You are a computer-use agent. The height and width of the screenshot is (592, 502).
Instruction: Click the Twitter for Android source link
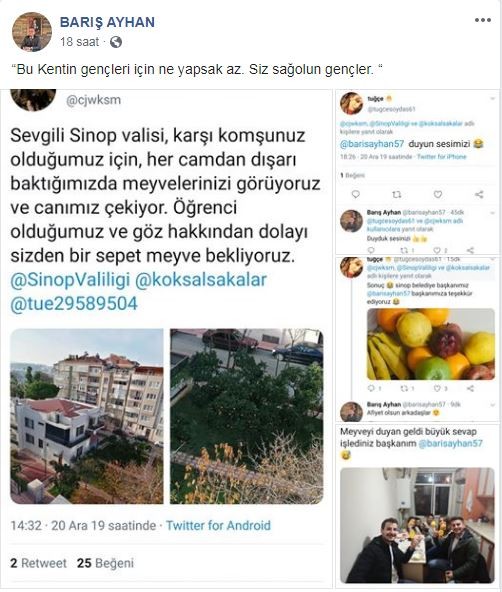(218, 525)
